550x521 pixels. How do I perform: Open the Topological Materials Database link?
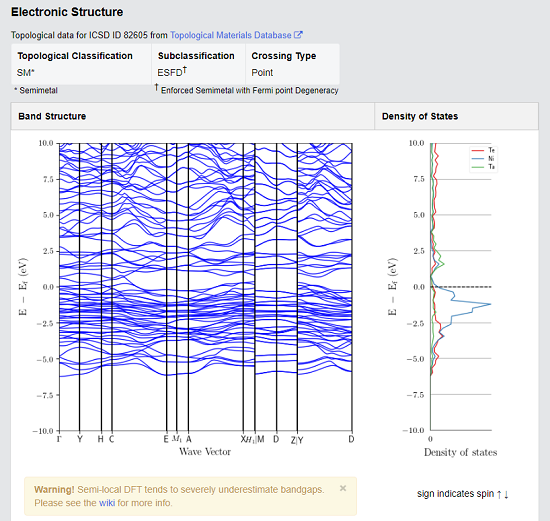click(x=230, y=35)
